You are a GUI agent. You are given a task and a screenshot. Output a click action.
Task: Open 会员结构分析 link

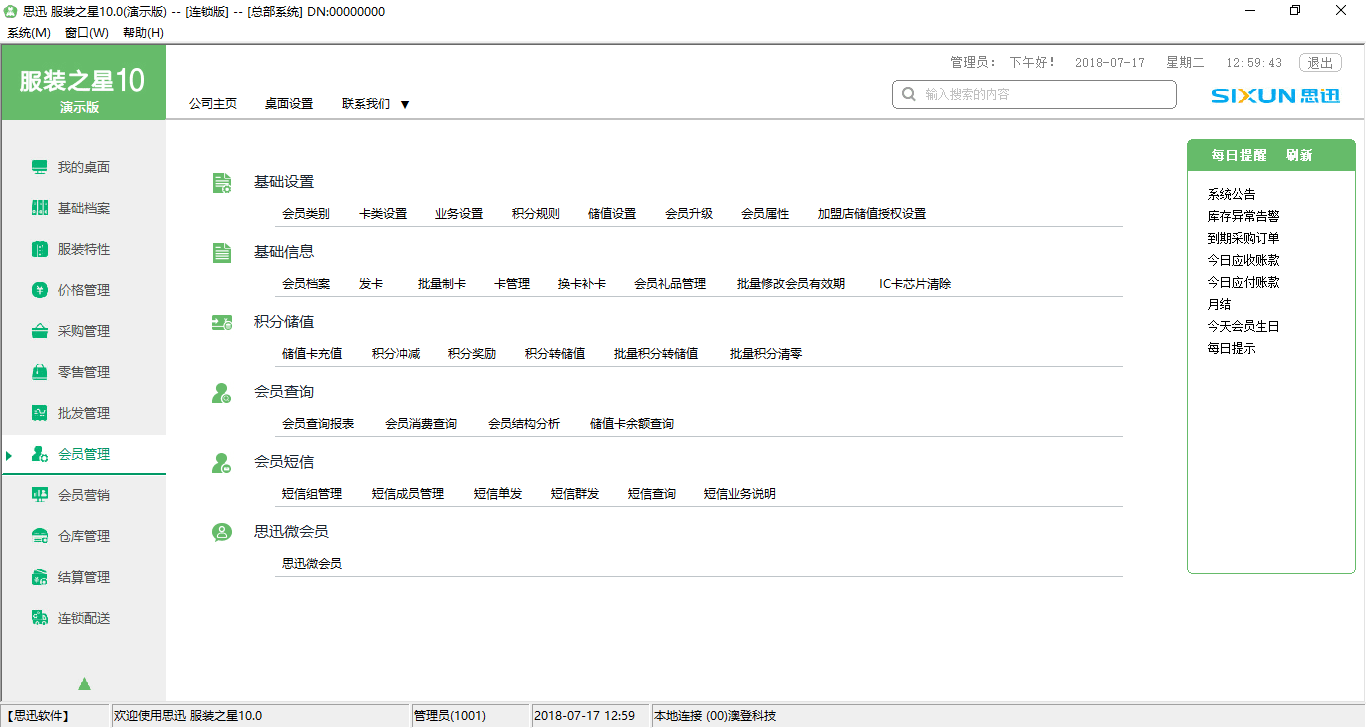[x=524, y=424]
